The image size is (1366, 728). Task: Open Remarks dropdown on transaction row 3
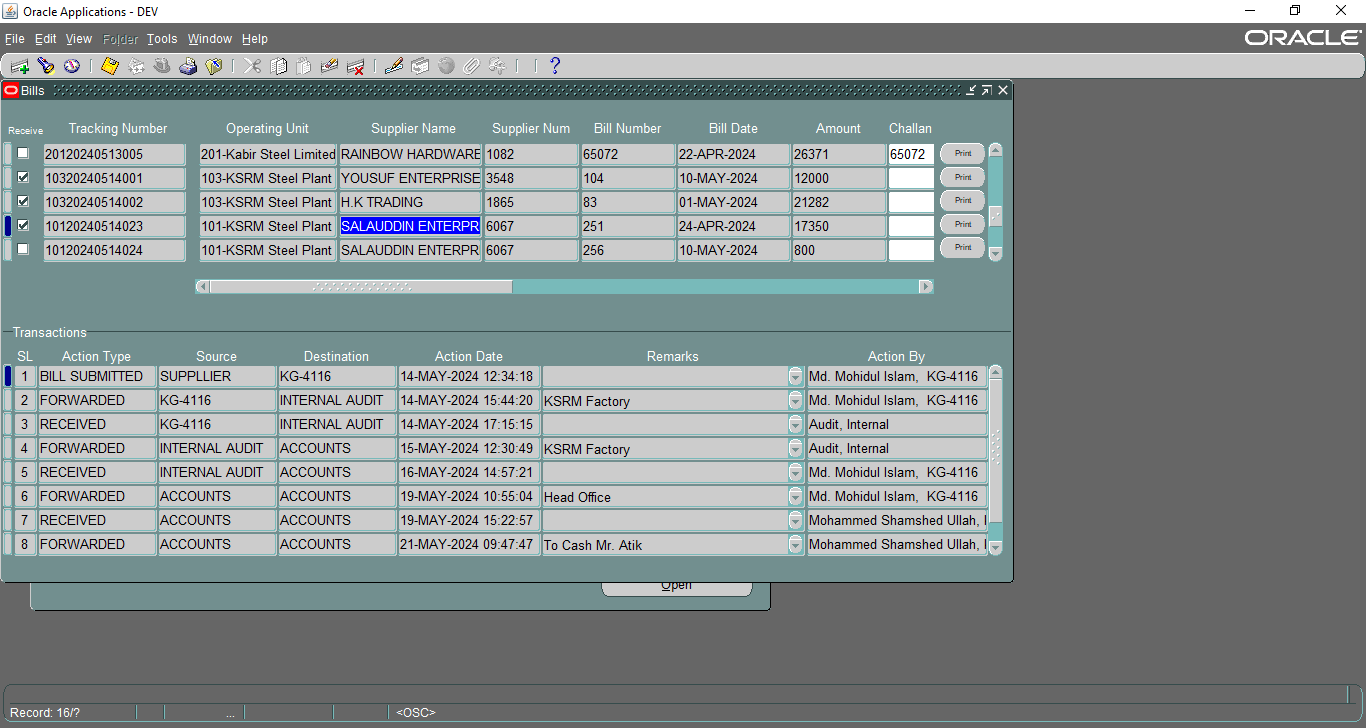point(796,424)
